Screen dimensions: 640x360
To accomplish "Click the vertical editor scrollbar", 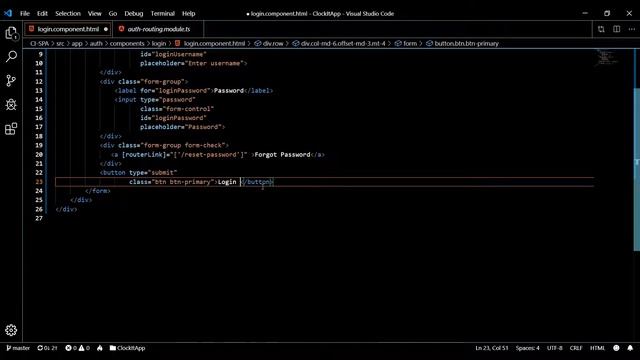I will click(636, 169).
